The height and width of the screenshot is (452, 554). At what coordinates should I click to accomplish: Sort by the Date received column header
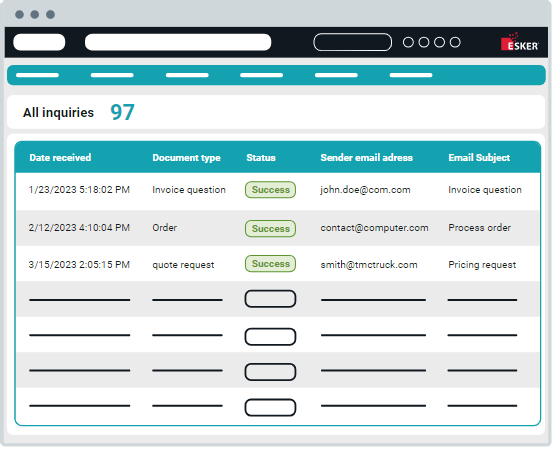click(x=60, y=158)
